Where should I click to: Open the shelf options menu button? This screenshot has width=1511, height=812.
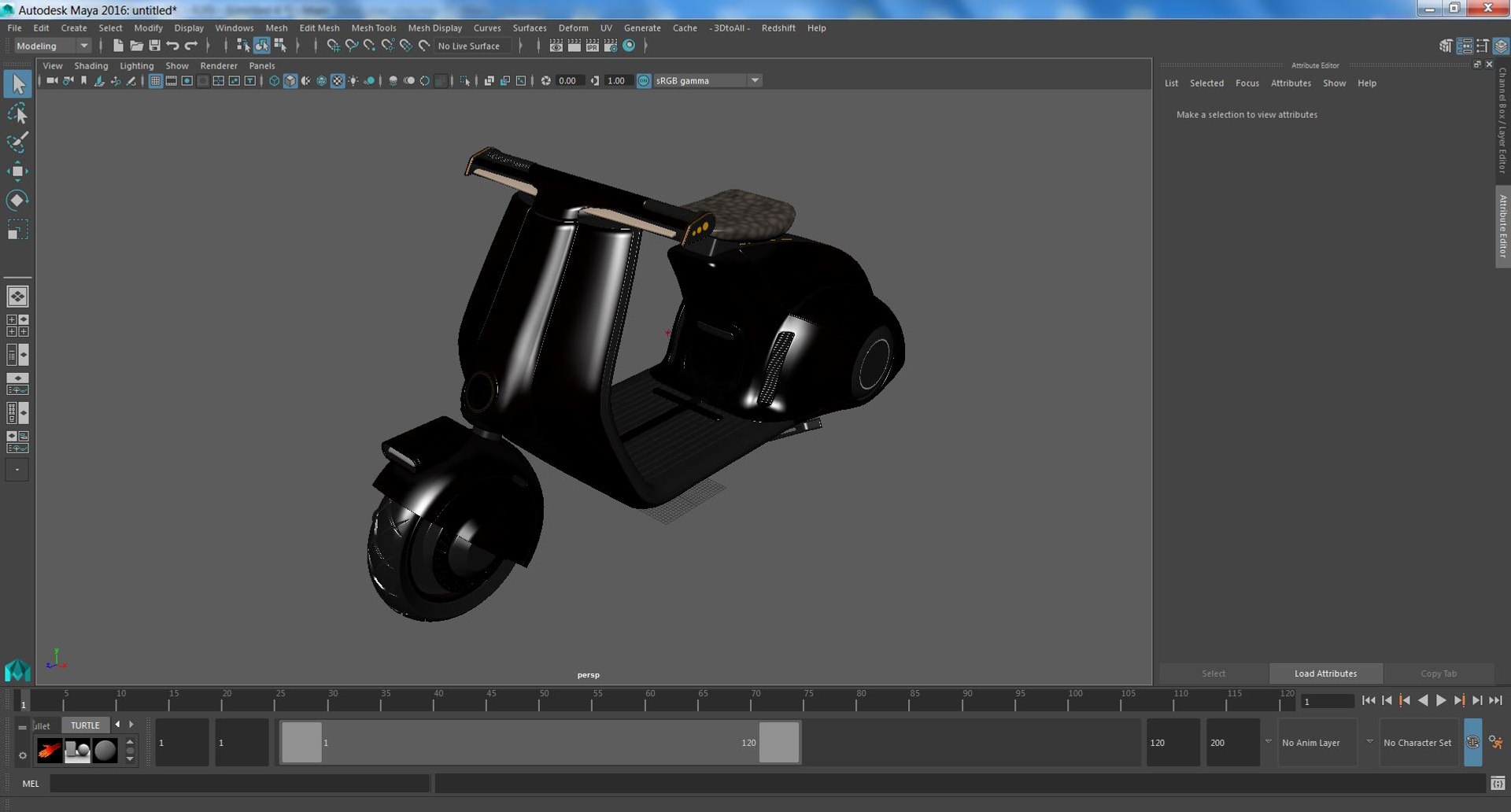[x=23, y=755]
